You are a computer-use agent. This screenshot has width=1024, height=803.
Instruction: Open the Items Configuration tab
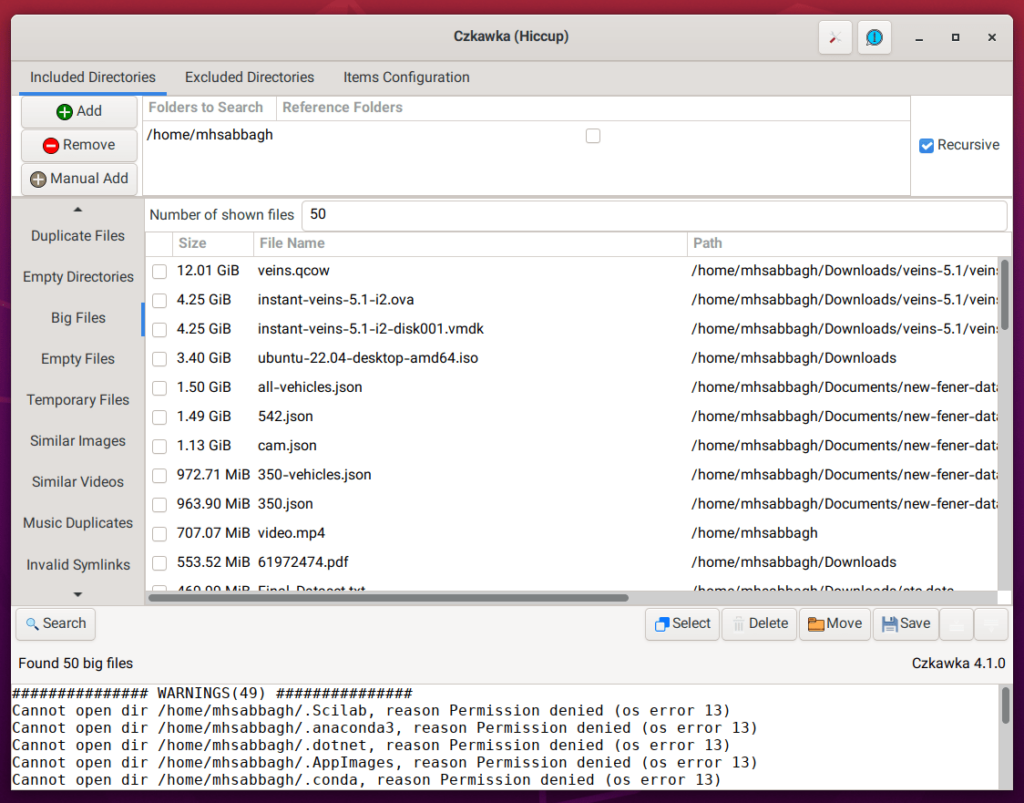click(x=406, y=77)
